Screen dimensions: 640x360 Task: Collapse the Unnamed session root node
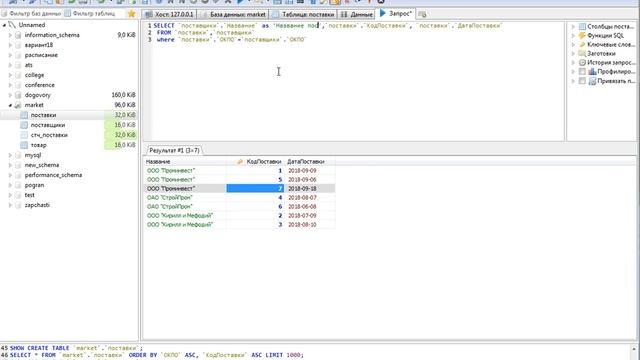coord(4,25)
